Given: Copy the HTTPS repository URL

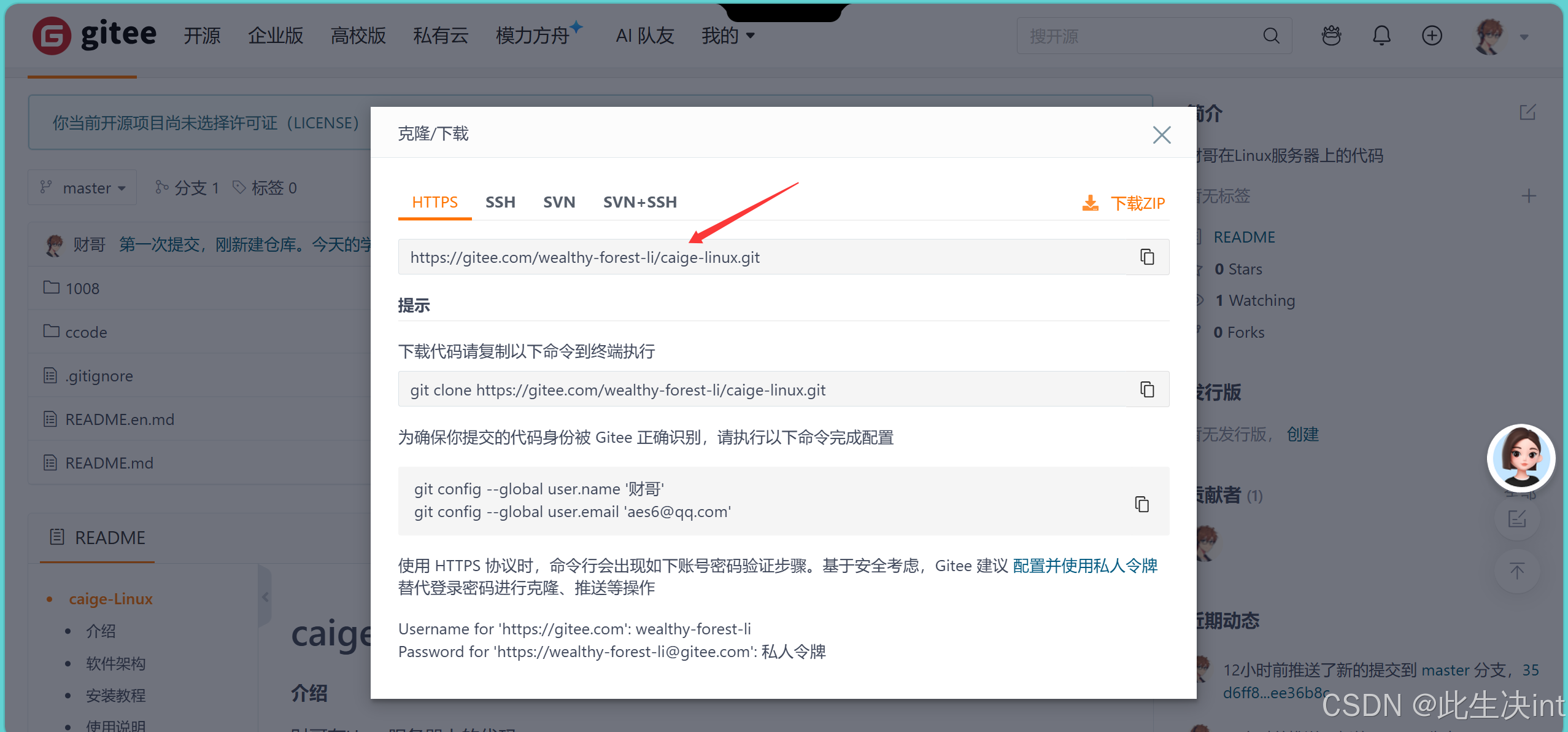Looking at the screenshot, I should [x=1147, y=257].
